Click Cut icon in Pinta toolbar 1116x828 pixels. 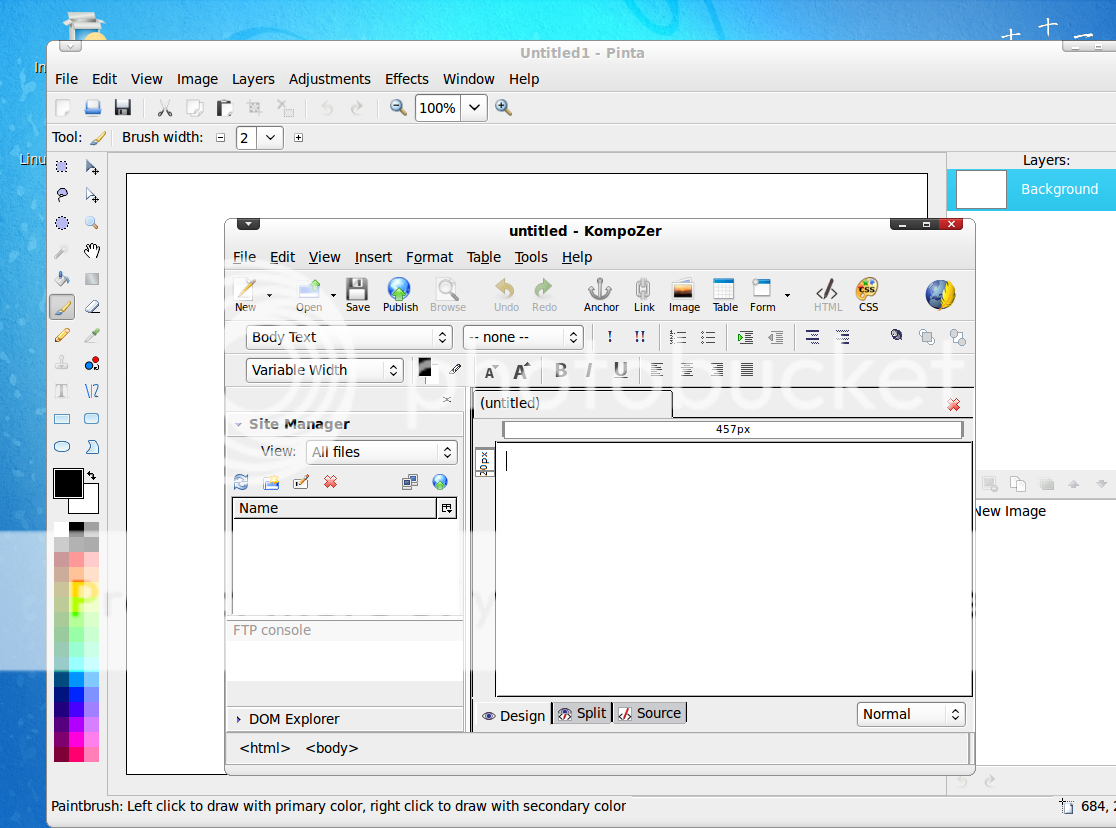point(164,108)
